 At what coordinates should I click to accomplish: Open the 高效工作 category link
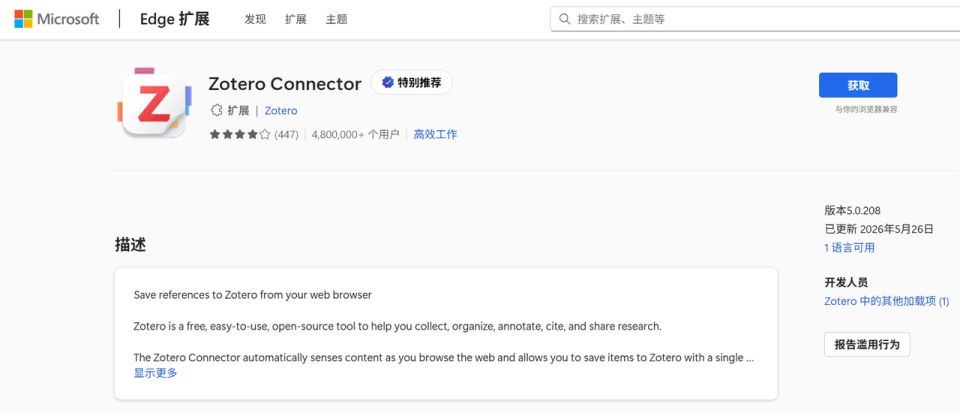click(435, 135)
